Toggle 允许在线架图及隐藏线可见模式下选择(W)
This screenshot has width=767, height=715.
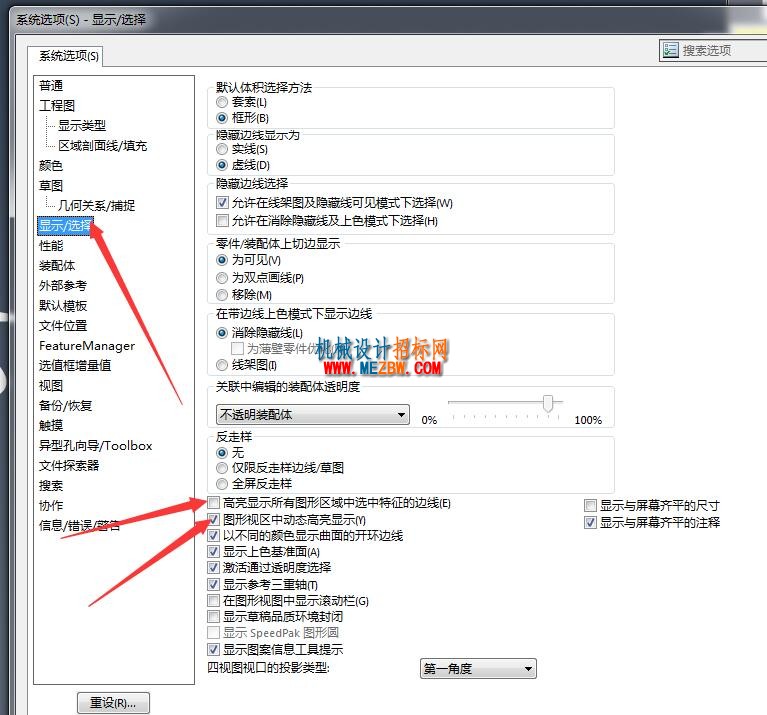click(223, 202)
